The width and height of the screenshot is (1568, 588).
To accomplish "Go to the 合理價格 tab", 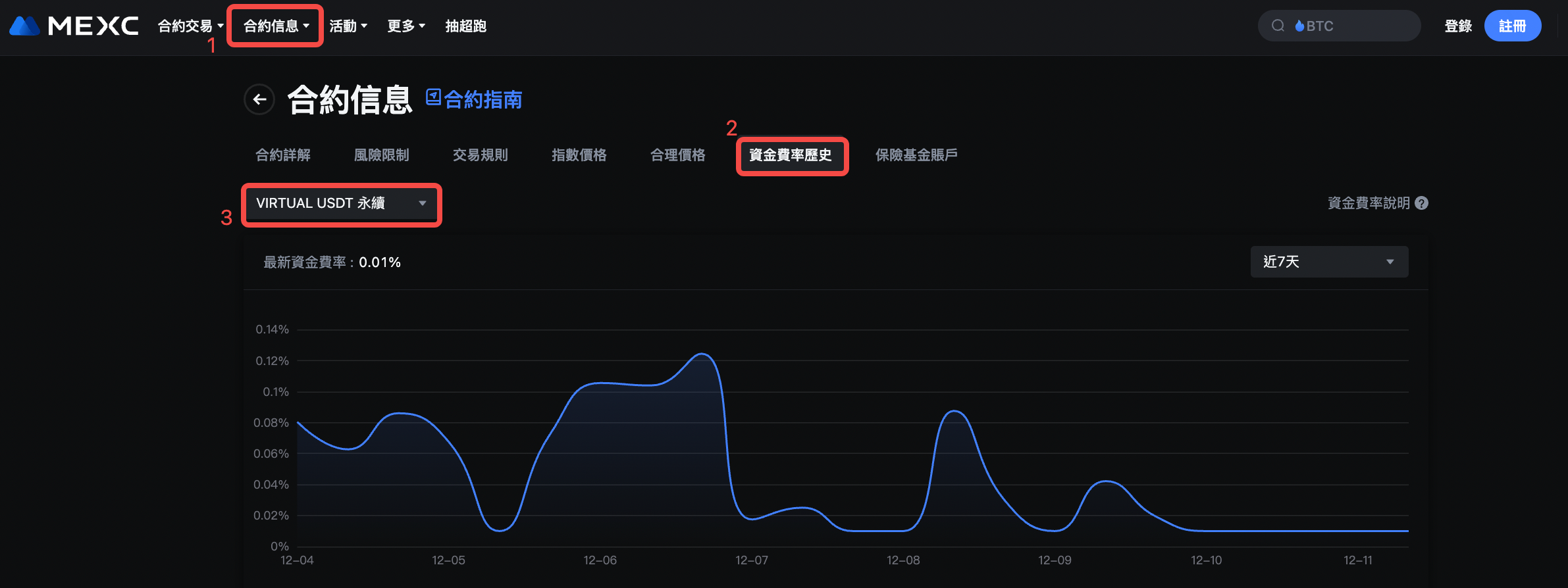I will point(678,155).
